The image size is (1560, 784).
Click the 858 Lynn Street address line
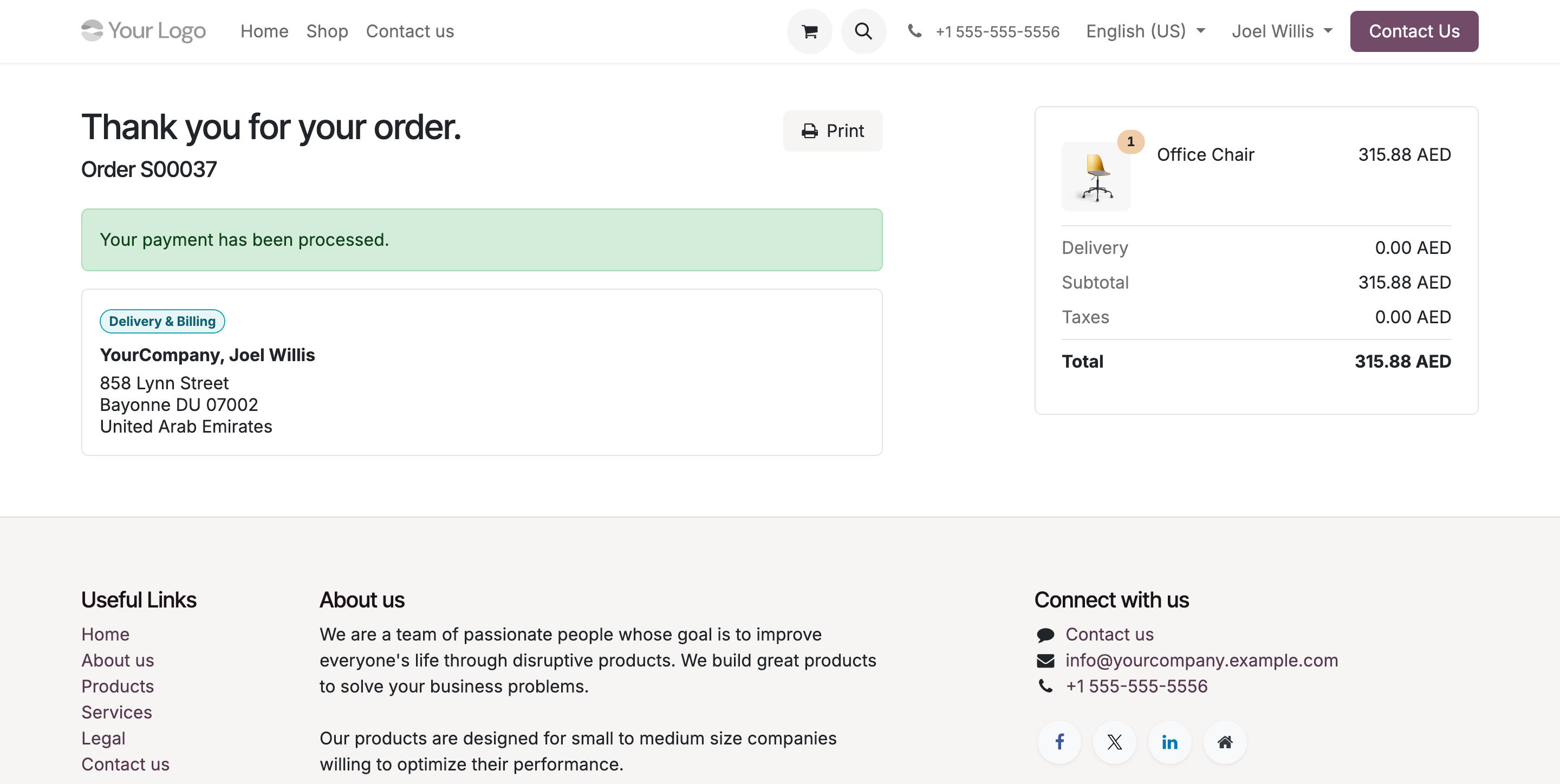click(x=164, y=383)
